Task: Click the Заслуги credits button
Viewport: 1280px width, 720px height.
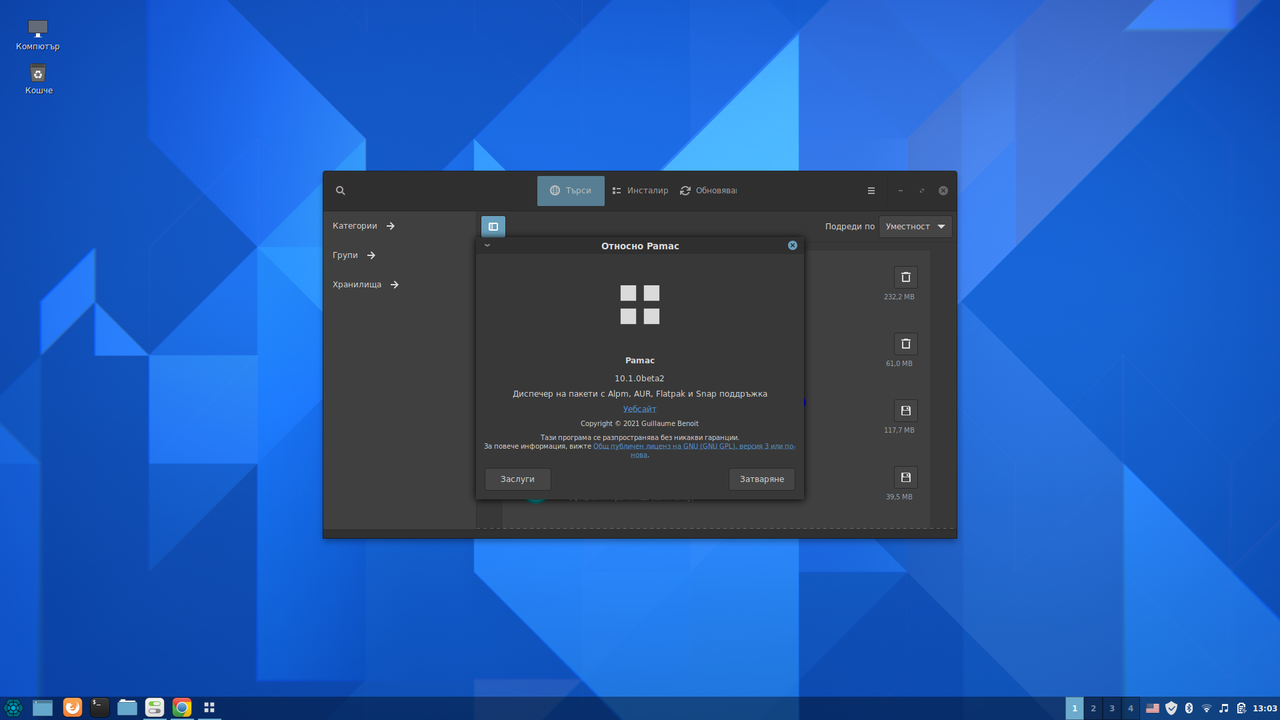Action: coord(518,479)
